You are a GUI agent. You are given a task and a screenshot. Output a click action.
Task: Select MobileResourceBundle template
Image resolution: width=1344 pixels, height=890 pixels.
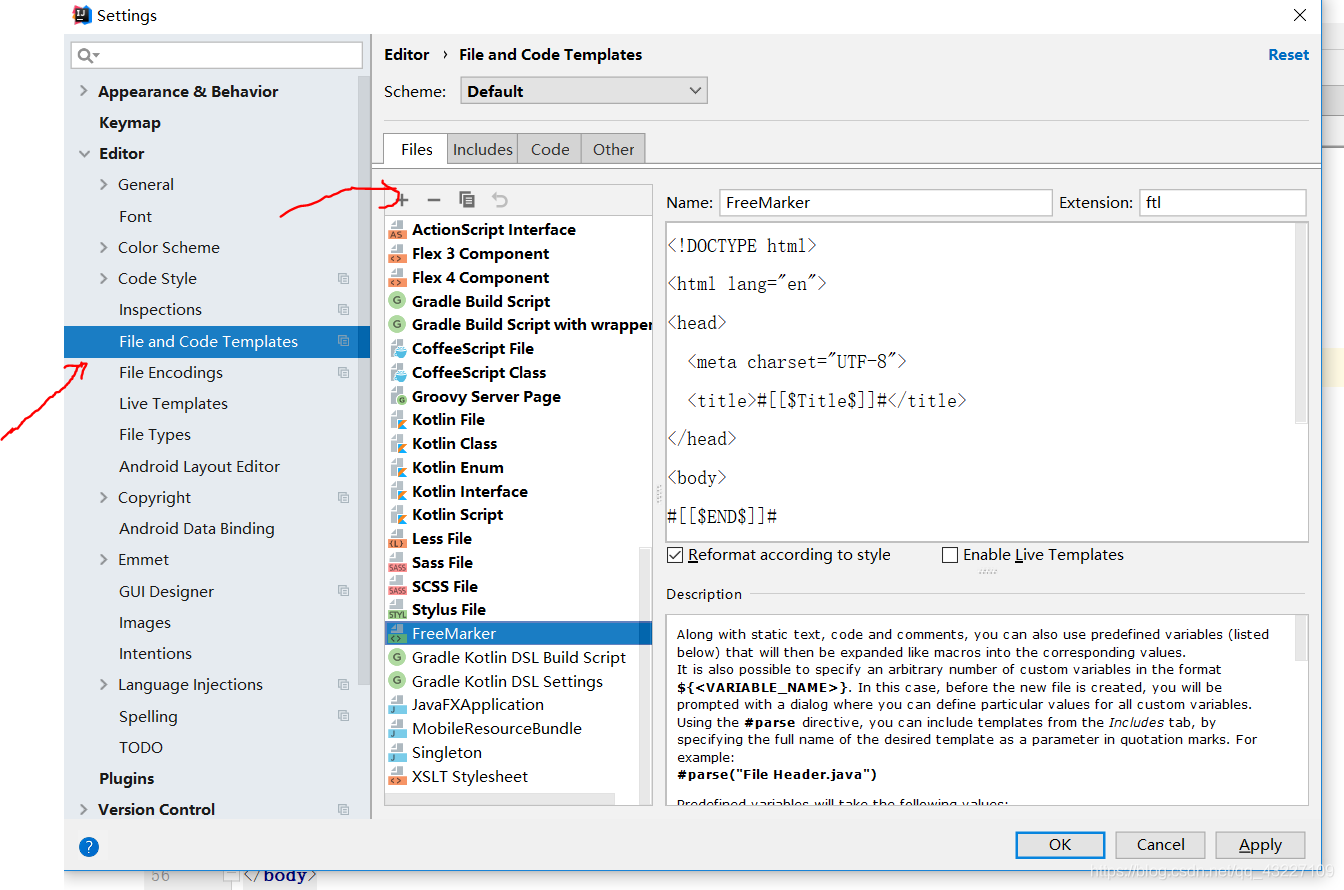point(497,729)
